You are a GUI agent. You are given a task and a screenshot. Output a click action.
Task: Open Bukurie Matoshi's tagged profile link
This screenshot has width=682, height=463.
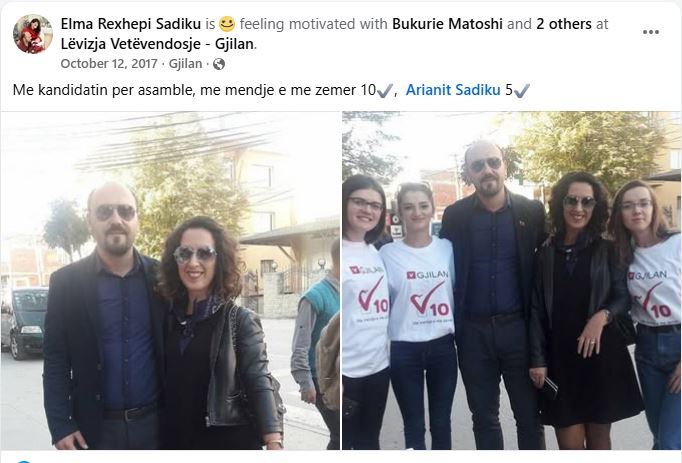447,24
